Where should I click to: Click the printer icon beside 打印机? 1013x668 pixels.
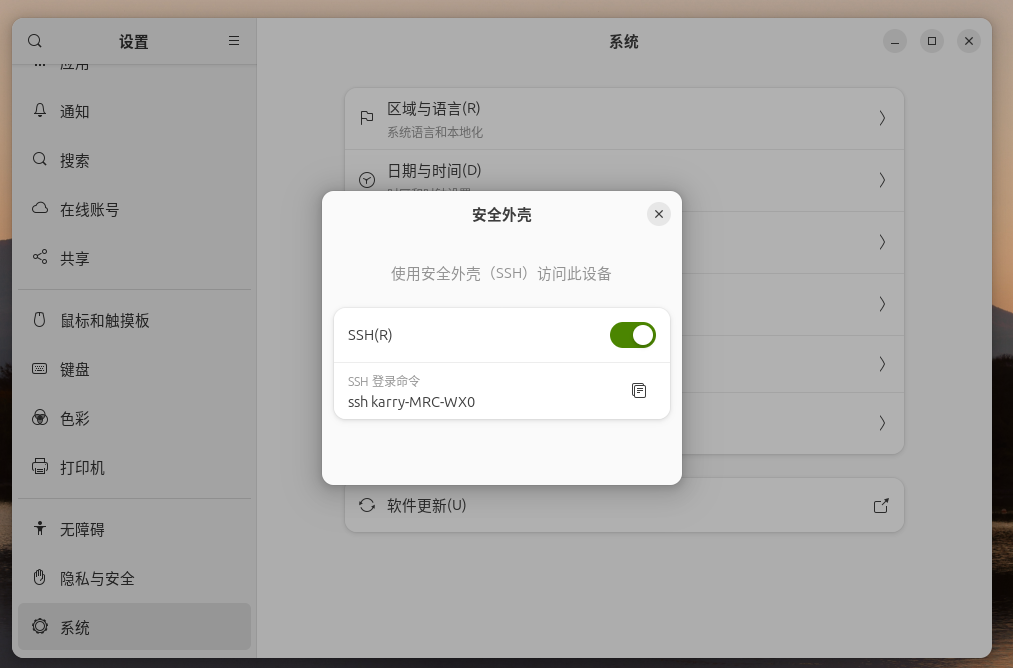click(x=40, y=466)
